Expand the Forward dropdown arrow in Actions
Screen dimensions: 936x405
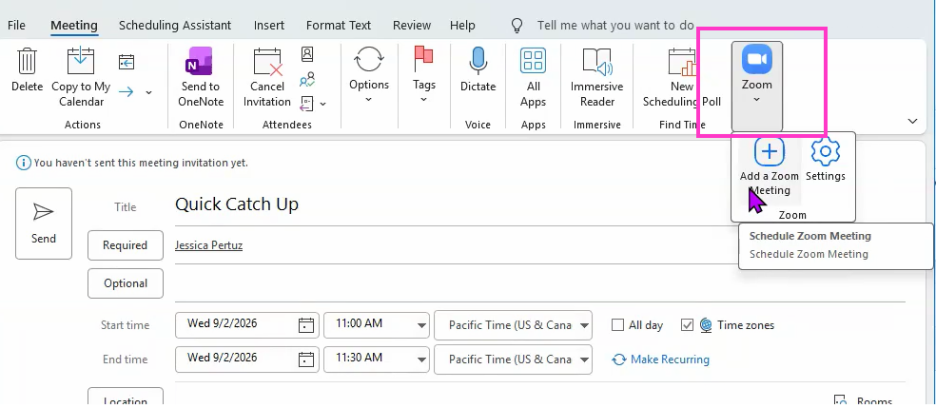coord(149,93)
